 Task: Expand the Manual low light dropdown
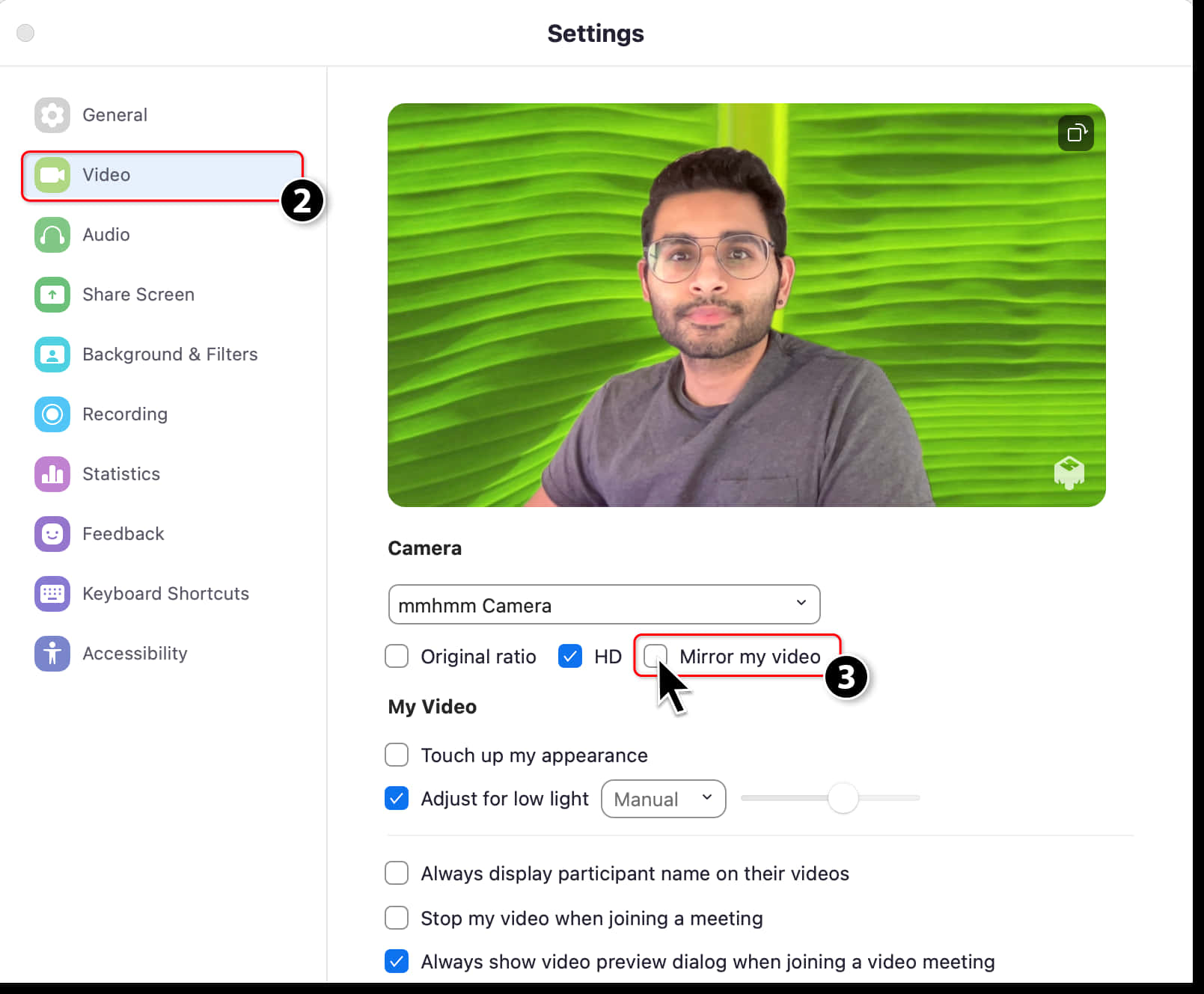664,799
